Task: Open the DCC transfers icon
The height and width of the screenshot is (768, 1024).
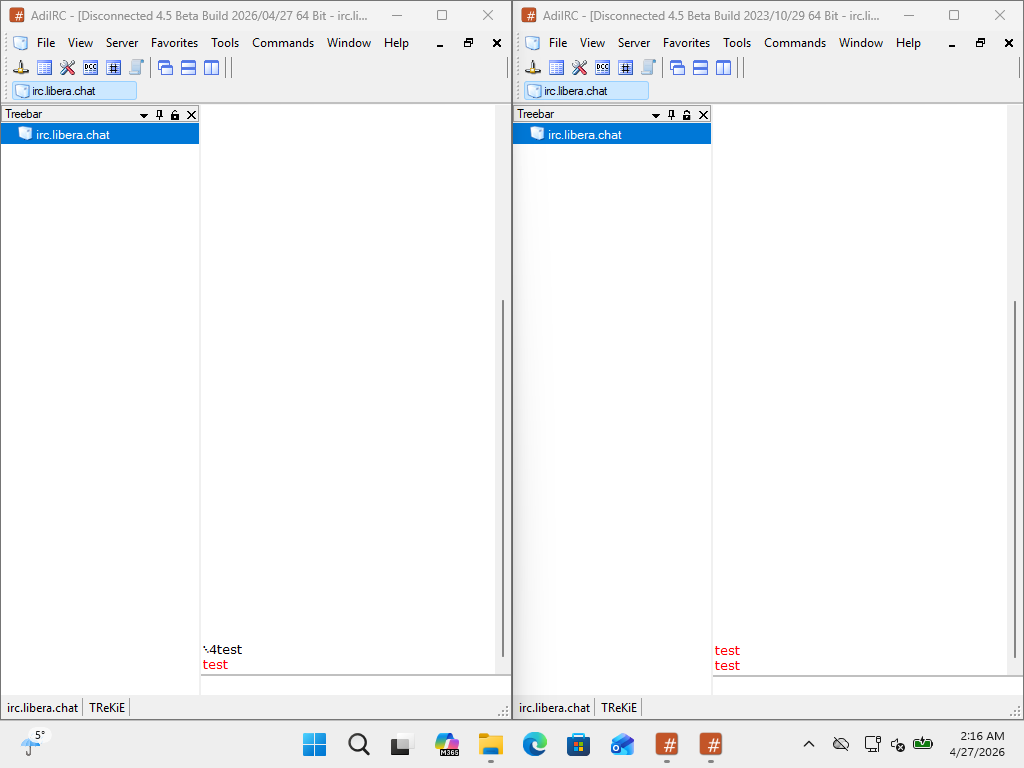Action: point(91,67)
